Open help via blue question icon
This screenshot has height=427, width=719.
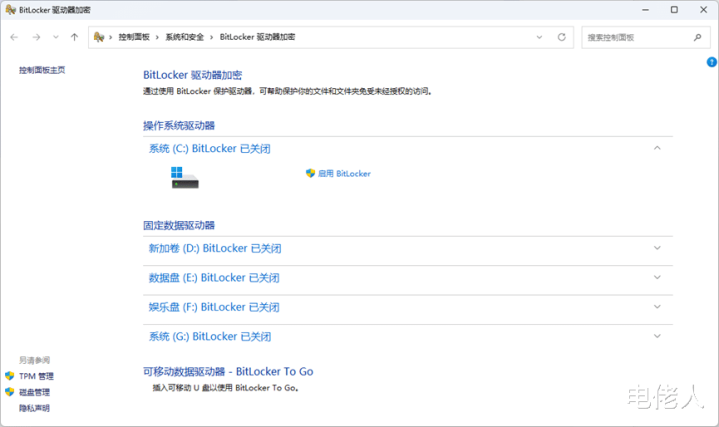pyautogui.click(x=712, y=62)
